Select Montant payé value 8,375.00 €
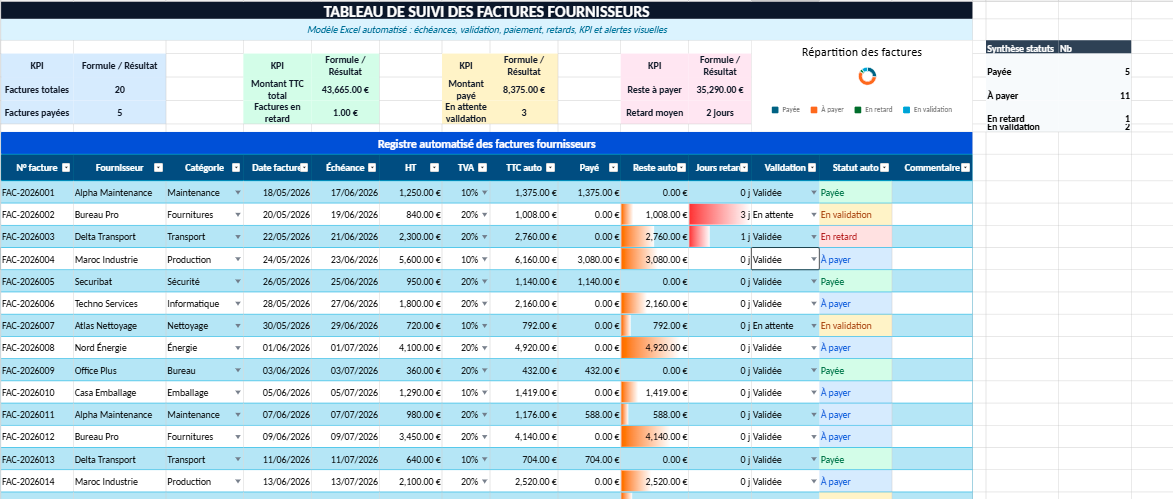1173x499 pixels. click(x=524, y=89)
